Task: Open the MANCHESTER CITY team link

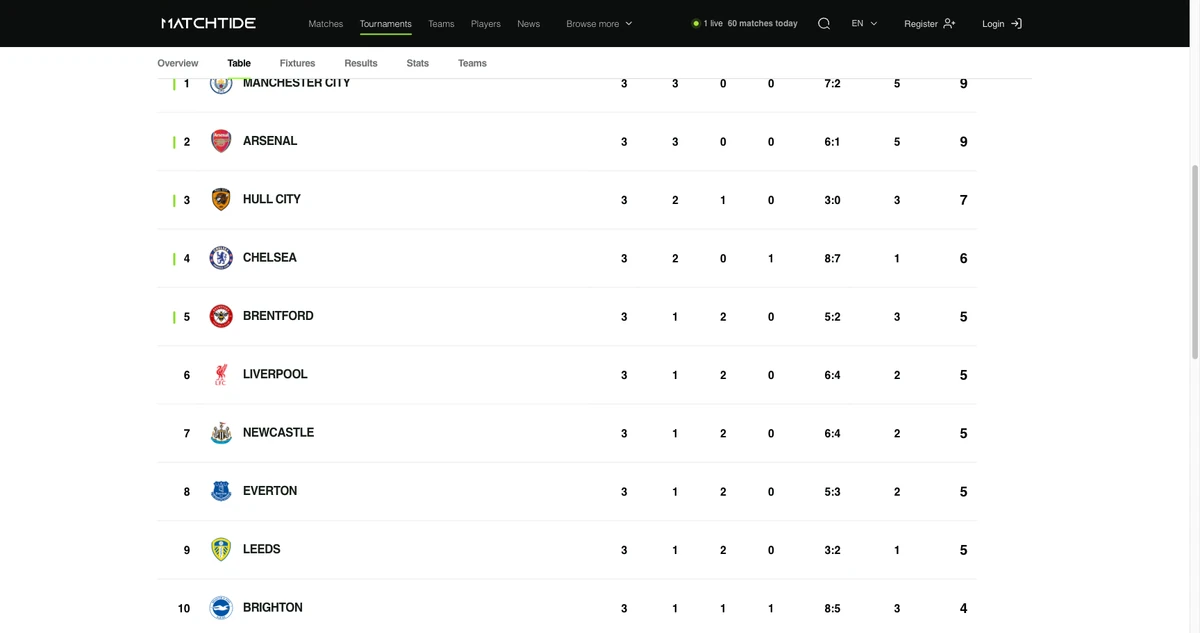Action: click(297, 83)
